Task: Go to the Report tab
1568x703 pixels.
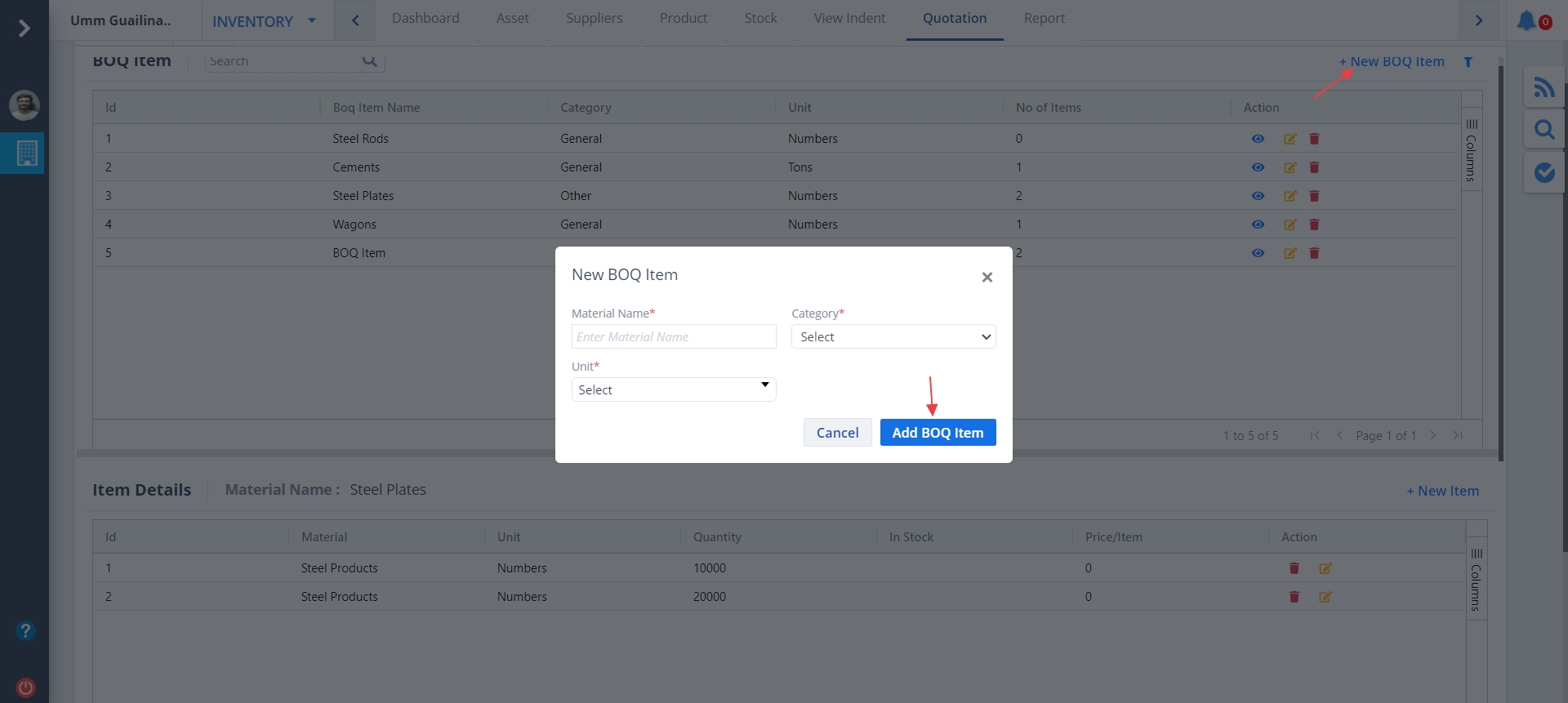Action: [1044, 19]
